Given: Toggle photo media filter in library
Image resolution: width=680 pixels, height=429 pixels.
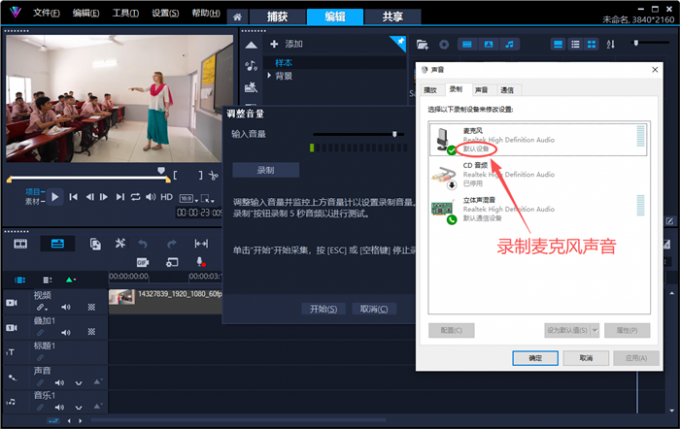Looking at the screenshot, I should [x=488, y=44].
